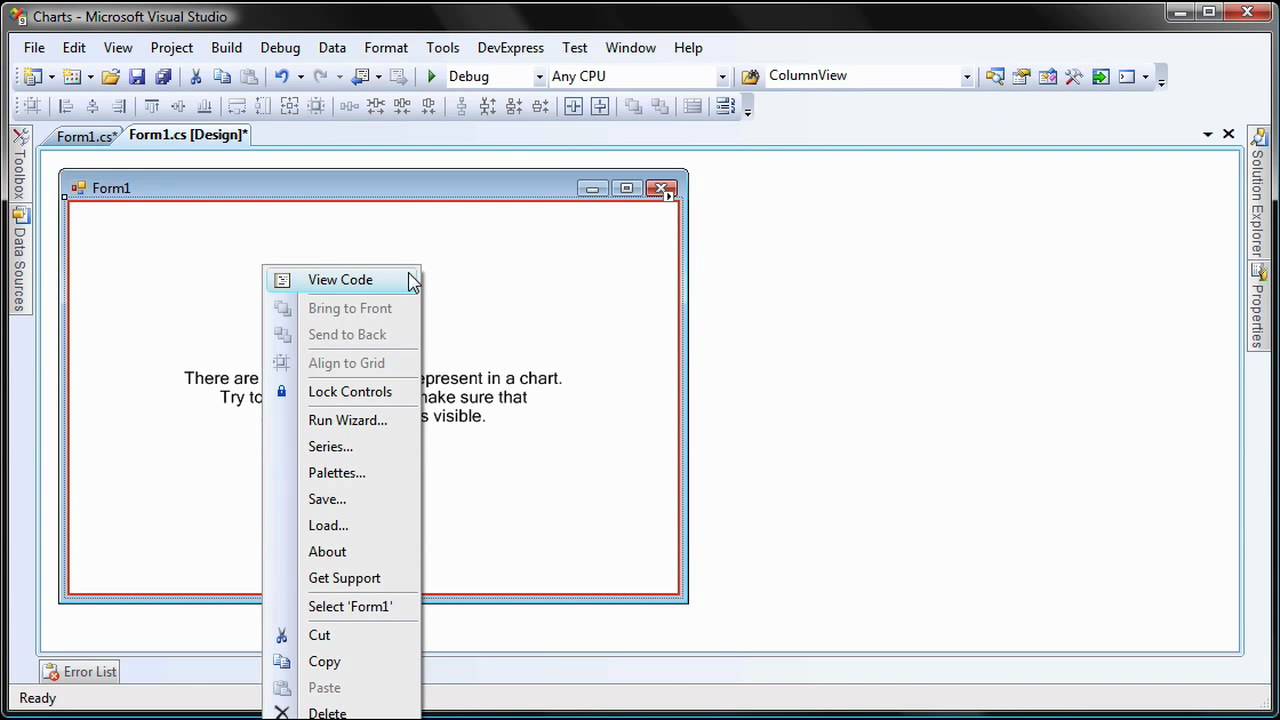Viewport: 1280px width, 720px height.
Task: Open the Error List panel tab
Action: [x=80, y=672]
